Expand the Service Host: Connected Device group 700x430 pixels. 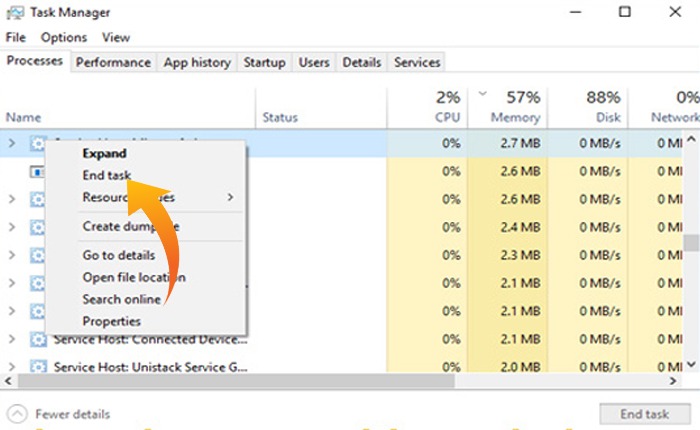click(x=12, y=340)
